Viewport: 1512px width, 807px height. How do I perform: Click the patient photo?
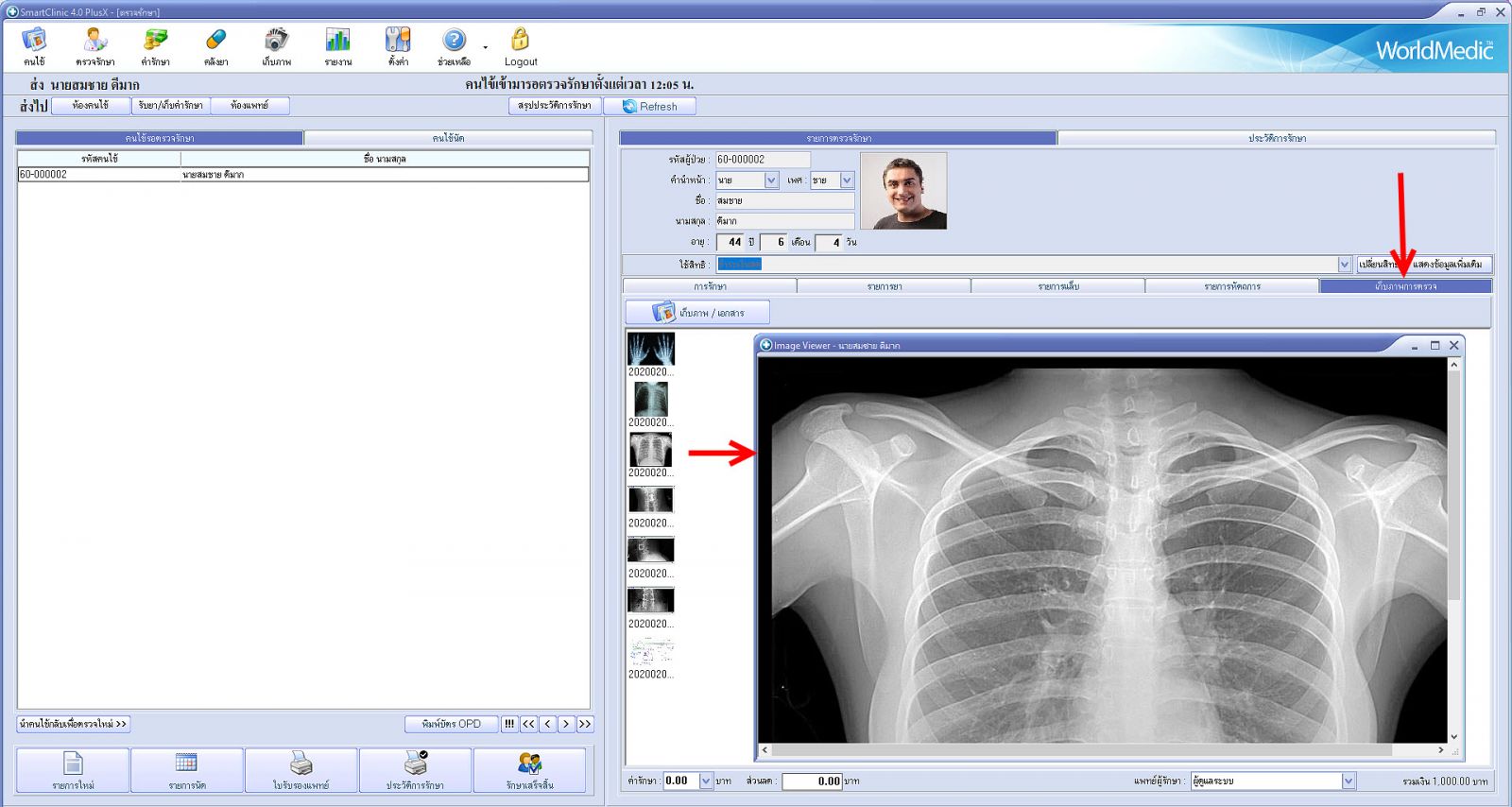[903, 192]
